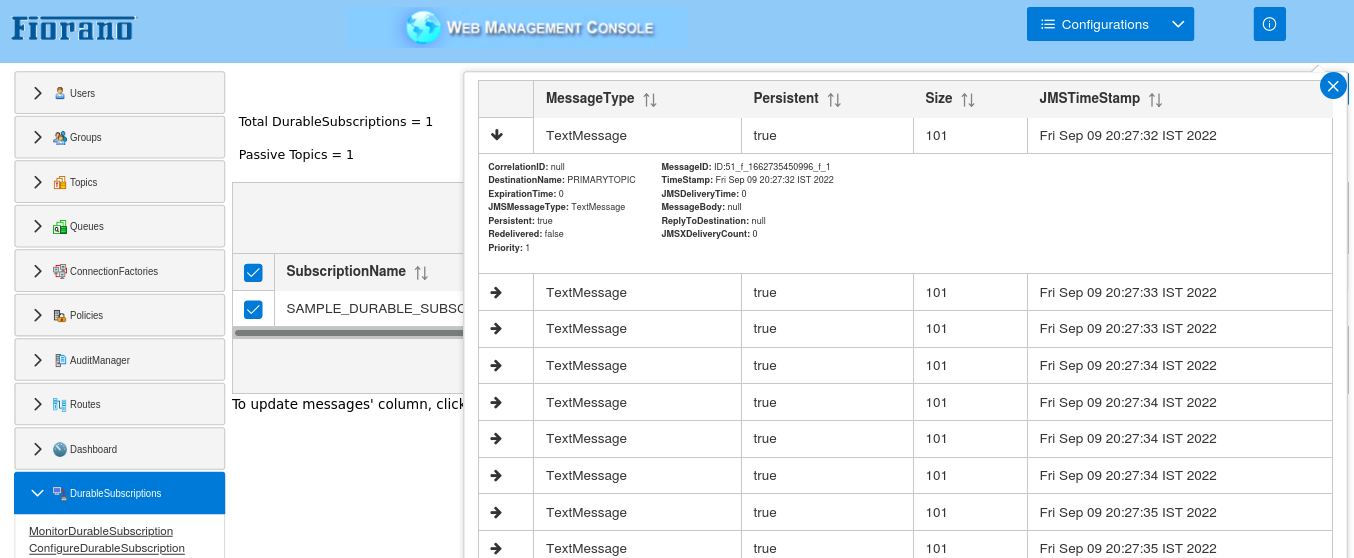Open the Configurations dropdown arrow
This screenshot has width=1354, height=558.
1178,24
